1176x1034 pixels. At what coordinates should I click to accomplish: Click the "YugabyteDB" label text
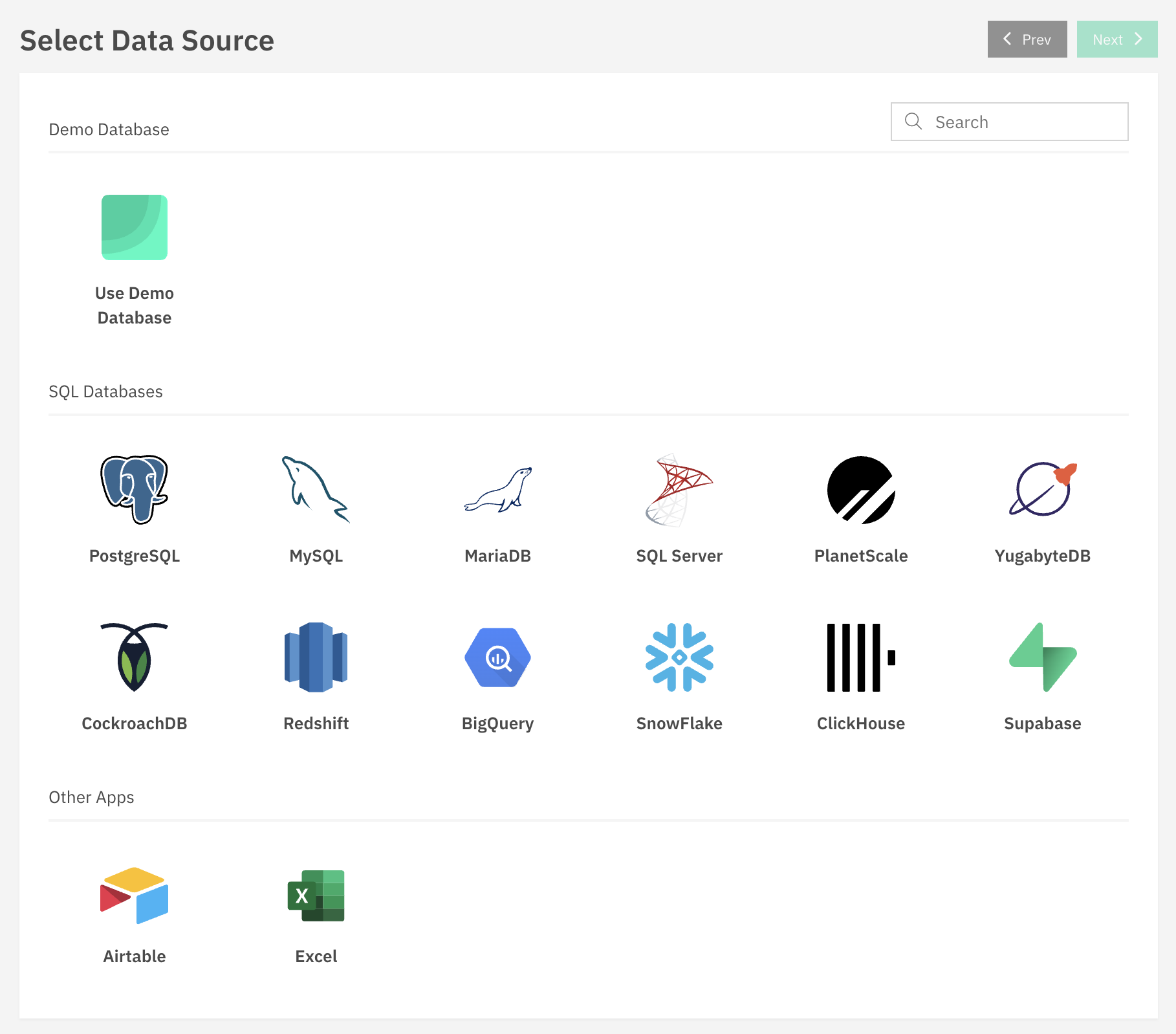1043,556
